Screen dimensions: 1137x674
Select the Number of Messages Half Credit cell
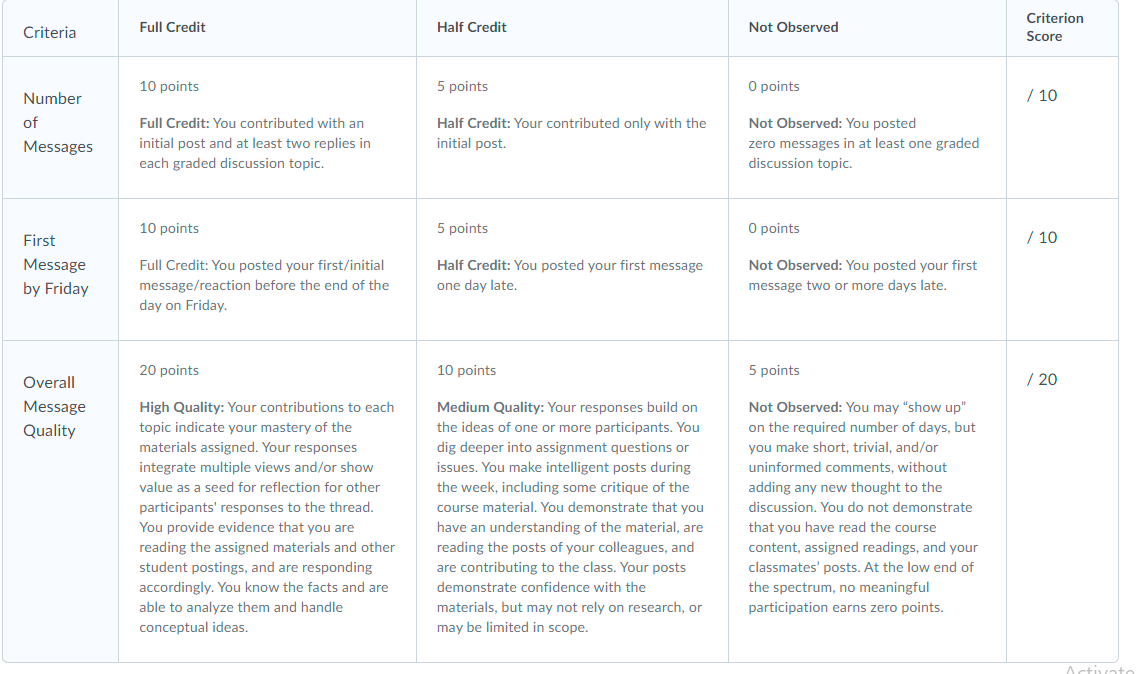572,128
